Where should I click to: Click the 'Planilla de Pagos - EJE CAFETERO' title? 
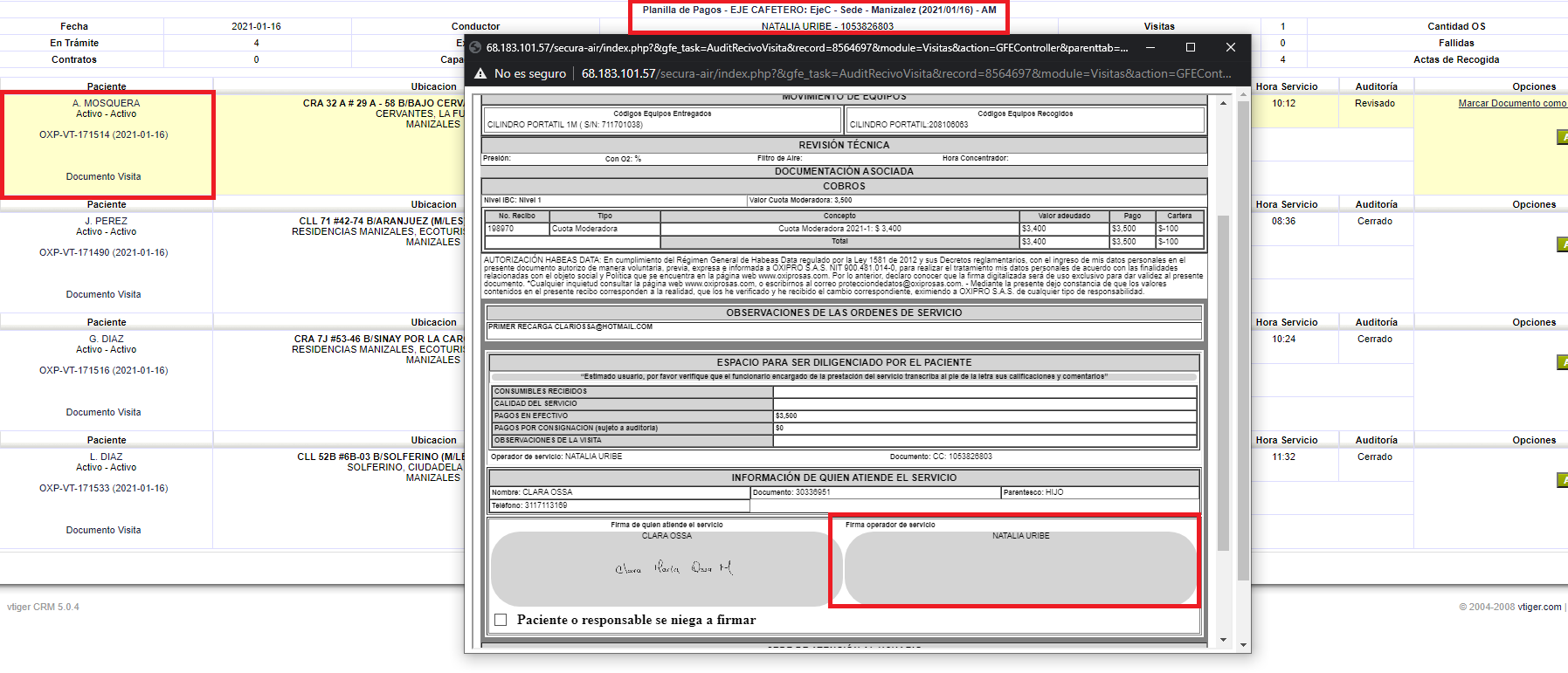pos(819,10)
